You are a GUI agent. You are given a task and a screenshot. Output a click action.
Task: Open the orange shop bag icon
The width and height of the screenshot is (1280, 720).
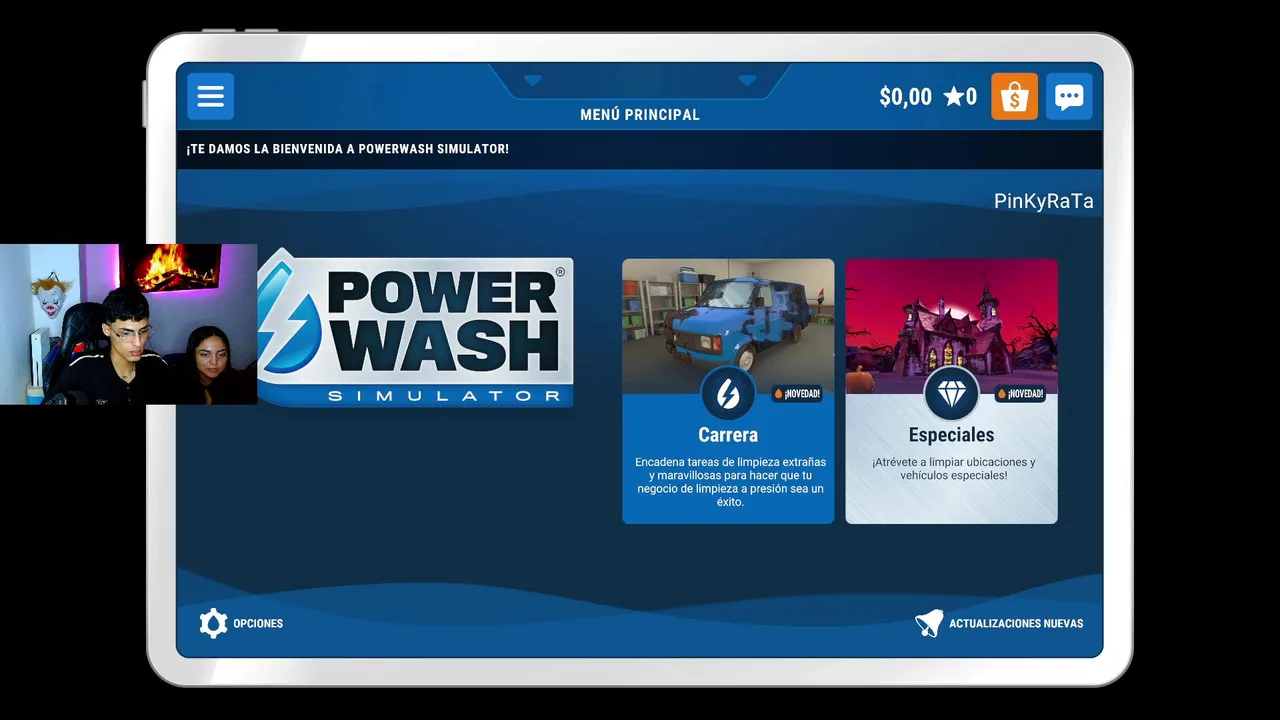point(1014,96)
